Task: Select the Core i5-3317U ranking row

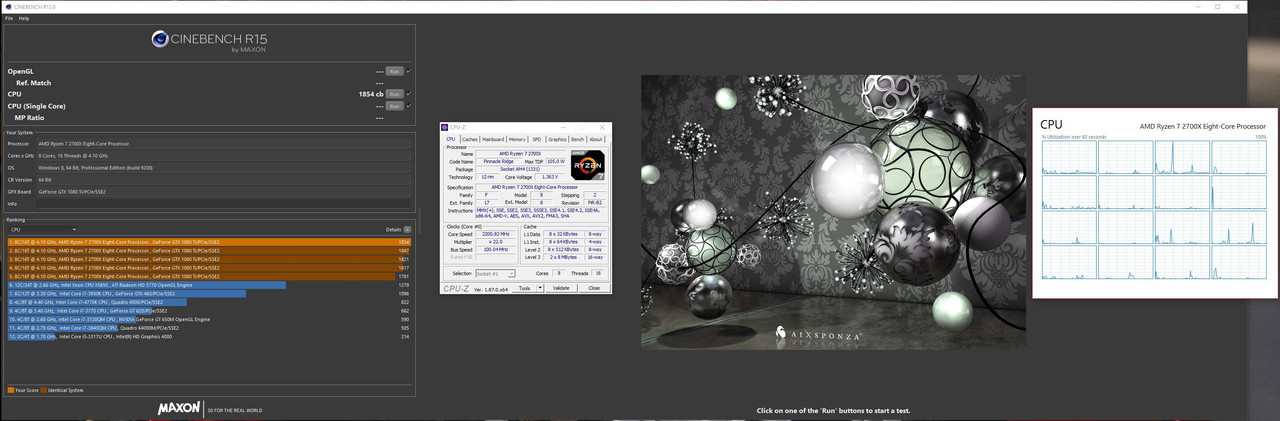Action: (x=209, y=336)
